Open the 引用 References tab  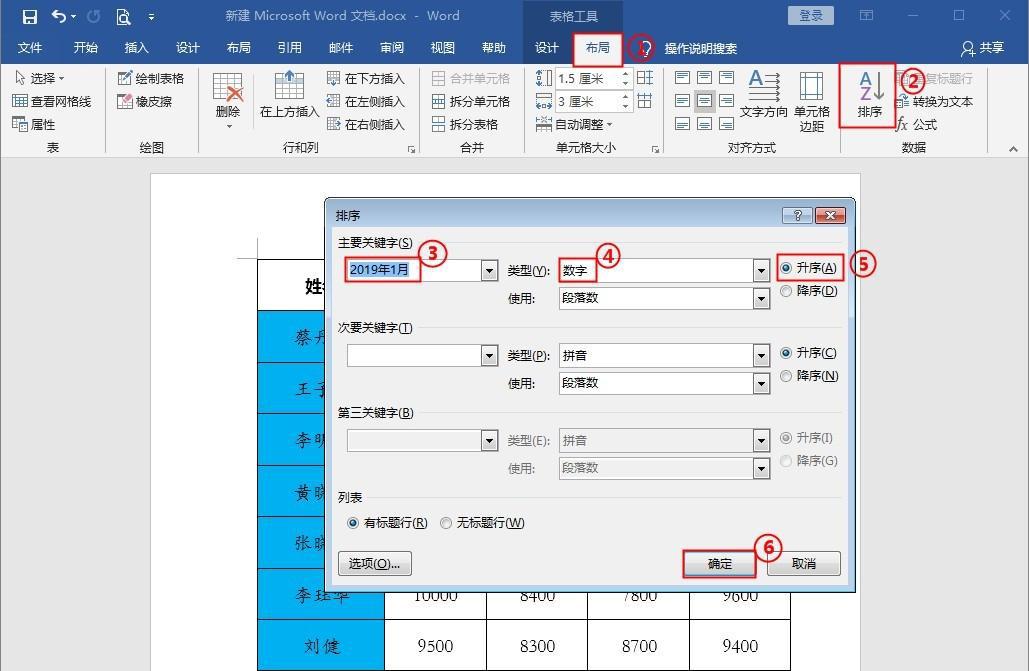289,48
